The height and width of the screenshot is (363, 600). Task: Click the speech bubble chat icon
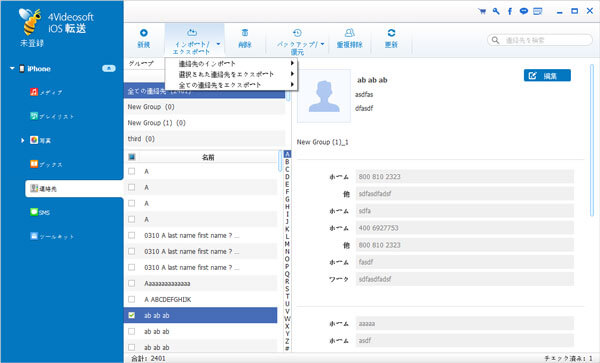tap(523, 11)
